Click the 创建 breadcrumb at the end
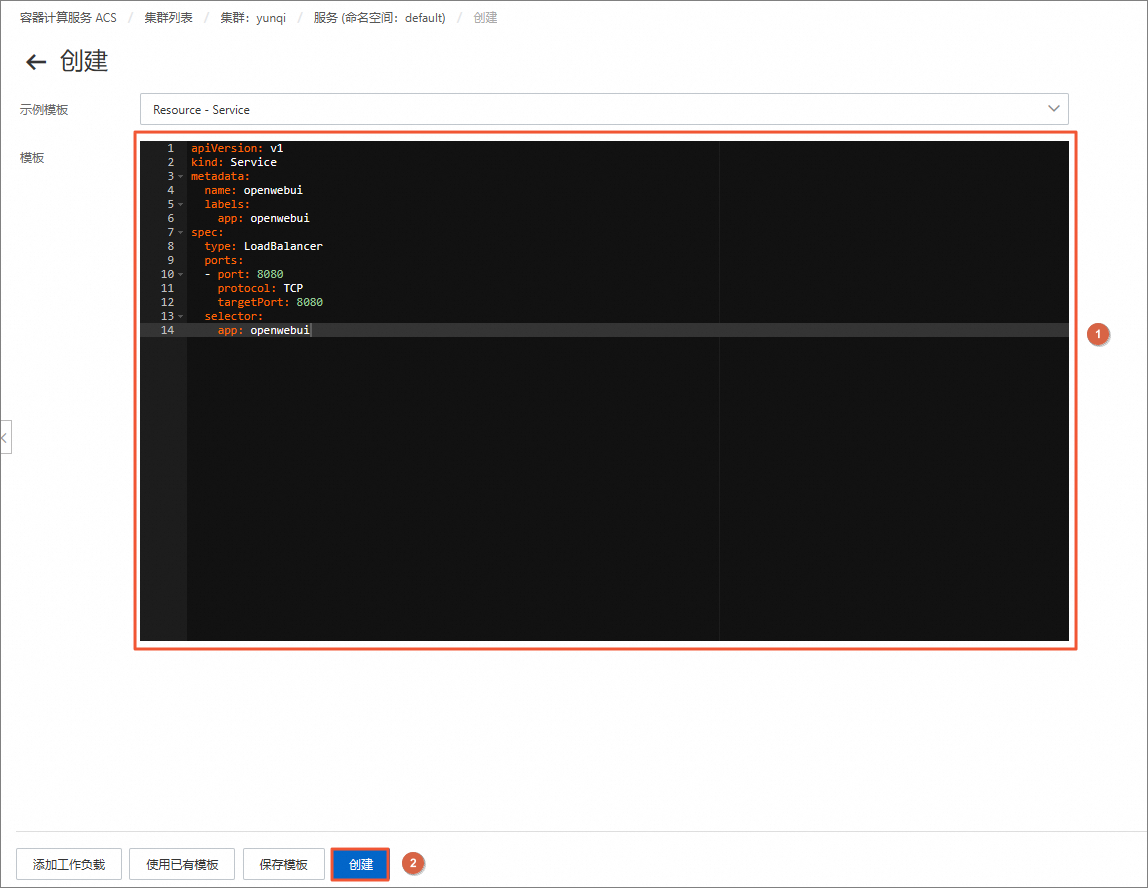 tap(485, 18)
